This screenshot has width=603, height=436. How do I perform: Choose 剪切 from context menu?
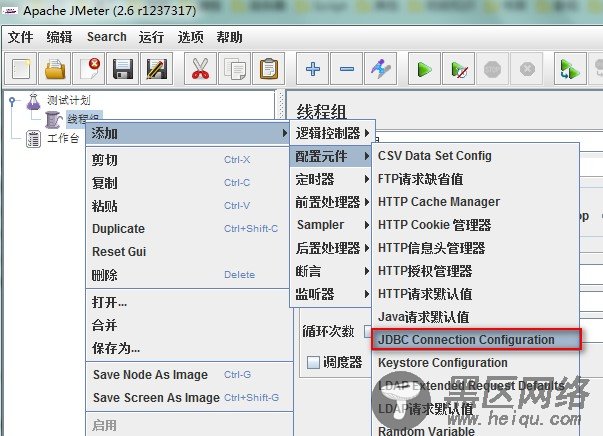pos(187,160)
